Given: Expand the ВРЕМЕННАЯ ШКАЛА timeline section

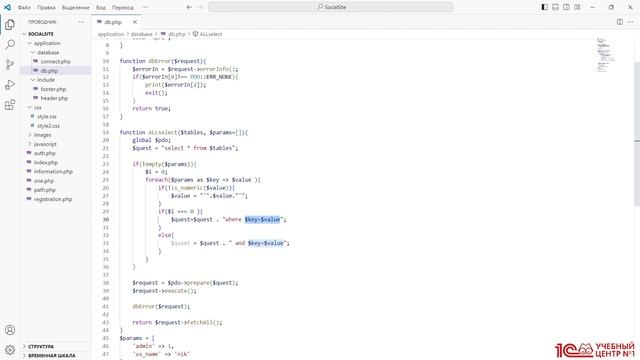Looking at the screenshot, I should (56, 356).
